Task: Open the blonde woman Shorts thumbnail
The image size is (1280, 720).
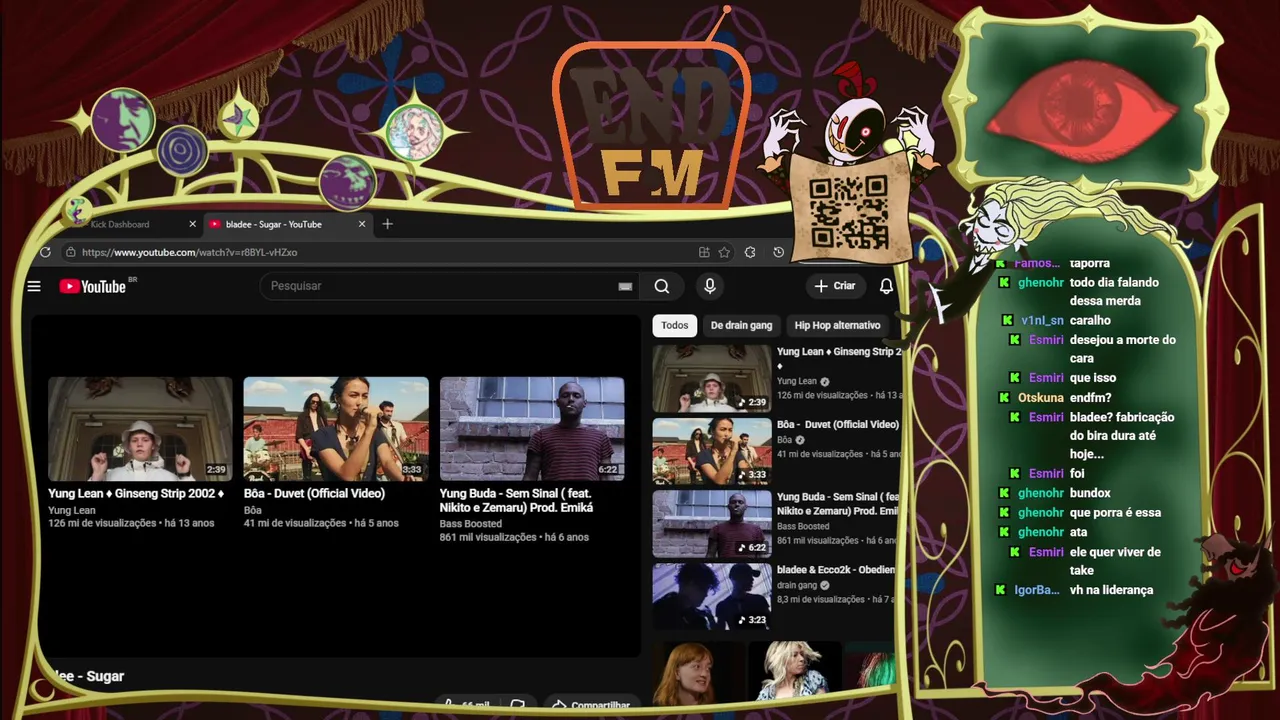Action: click(x=794, y=672)
